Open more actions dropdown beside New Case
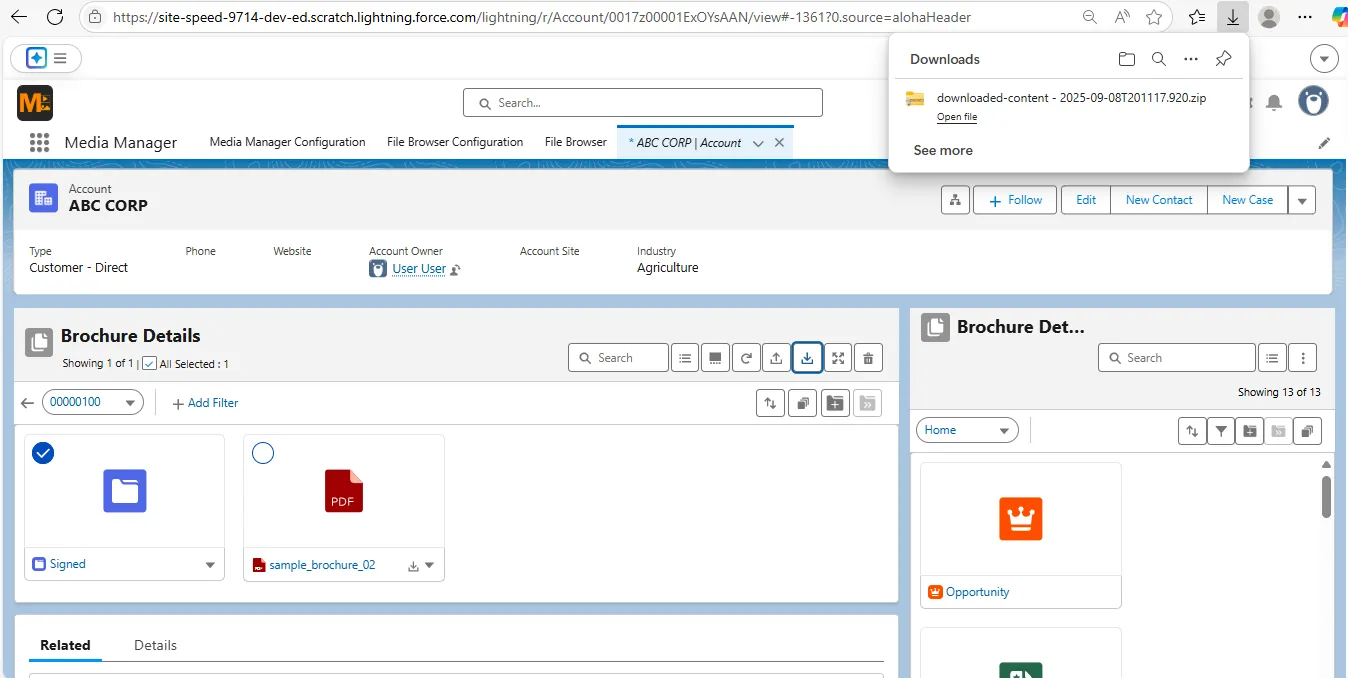 1302,200
